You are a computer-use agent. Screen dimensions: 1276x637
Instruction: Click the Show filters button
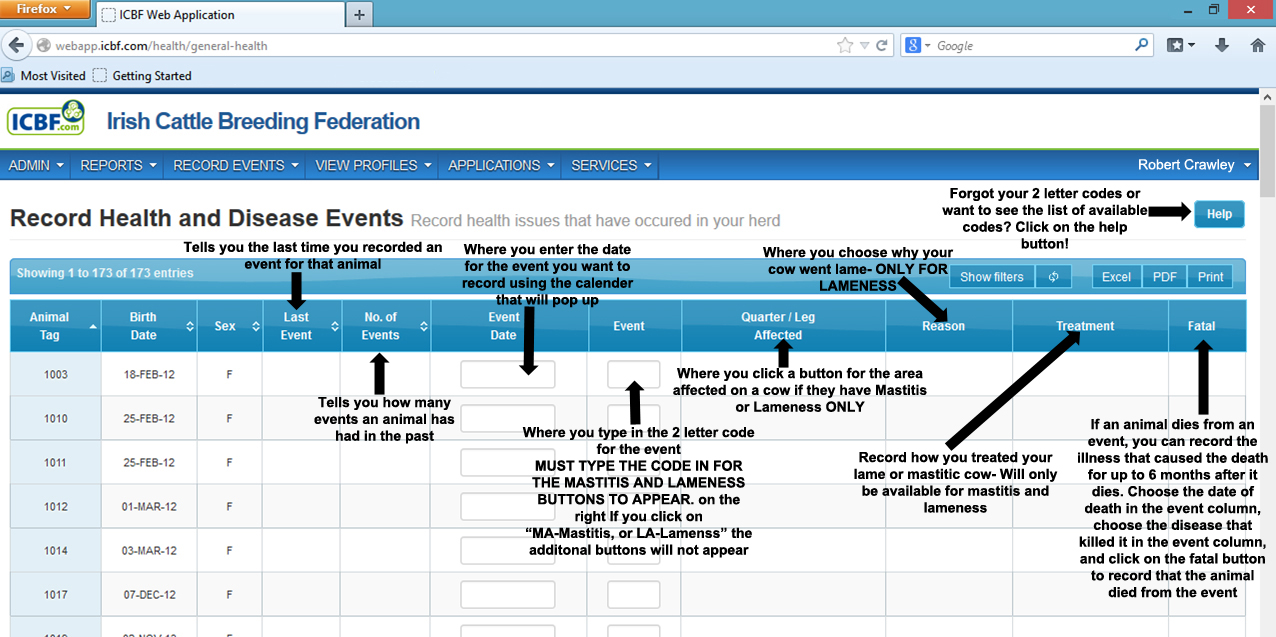coord(992,277)
